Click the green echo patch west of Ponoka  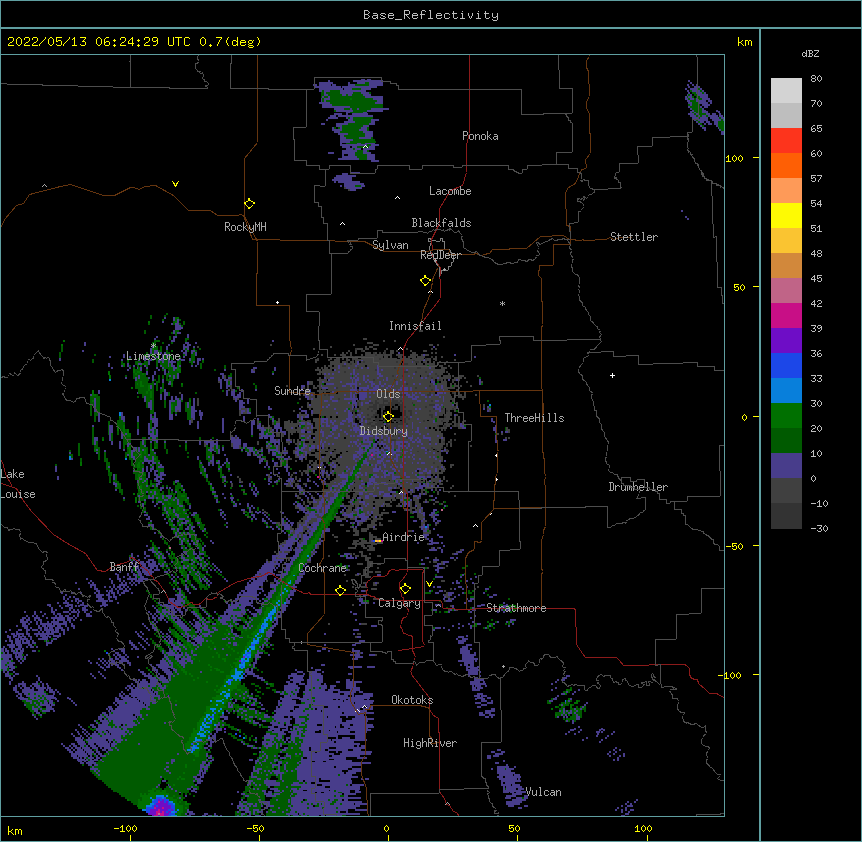pyautogui.click(x=353, y=119)
